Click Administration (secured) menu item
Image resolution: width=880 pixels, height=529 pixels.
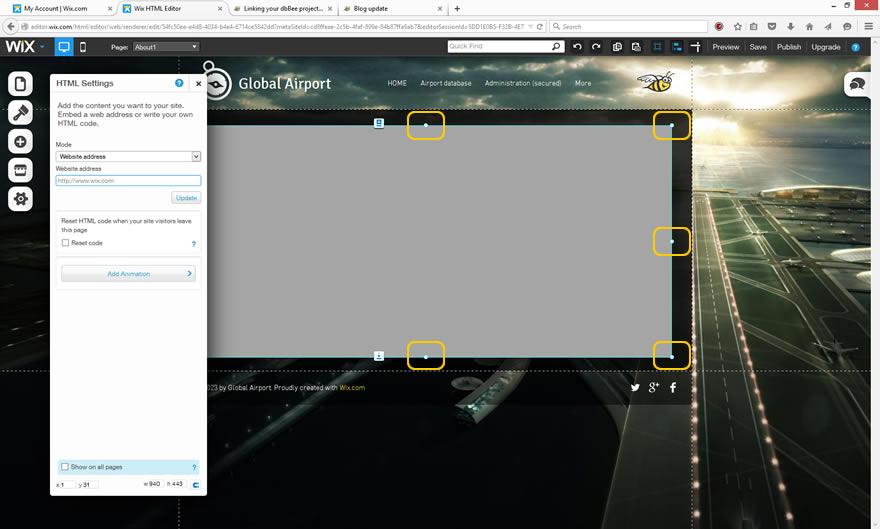tap(523, 83)
